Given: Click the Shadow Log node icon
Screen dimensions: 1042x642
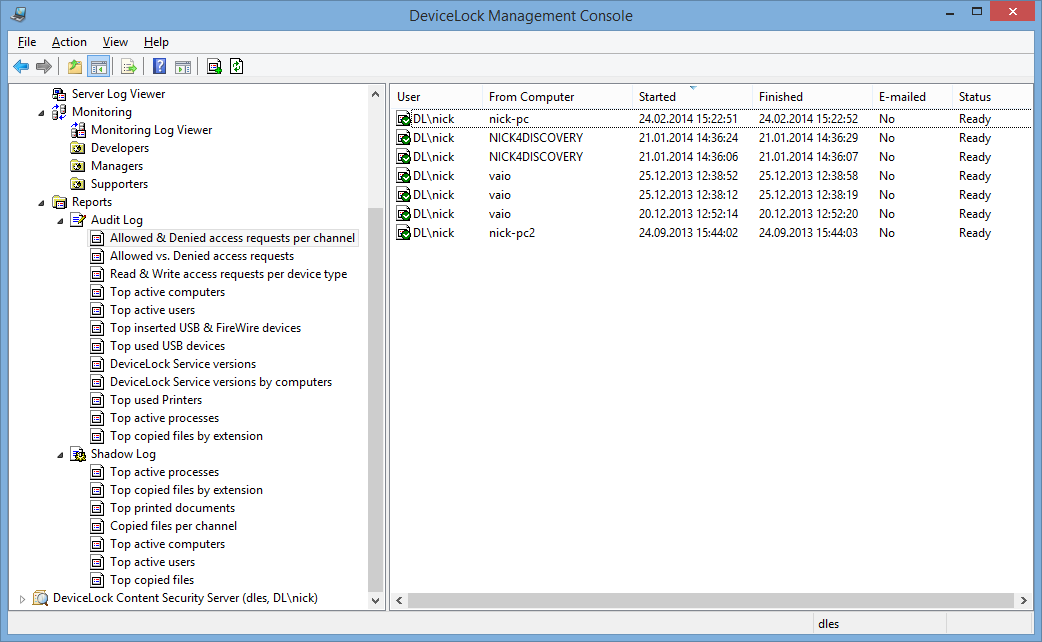Looking at the screenshot, I should [x=78, y=454].
